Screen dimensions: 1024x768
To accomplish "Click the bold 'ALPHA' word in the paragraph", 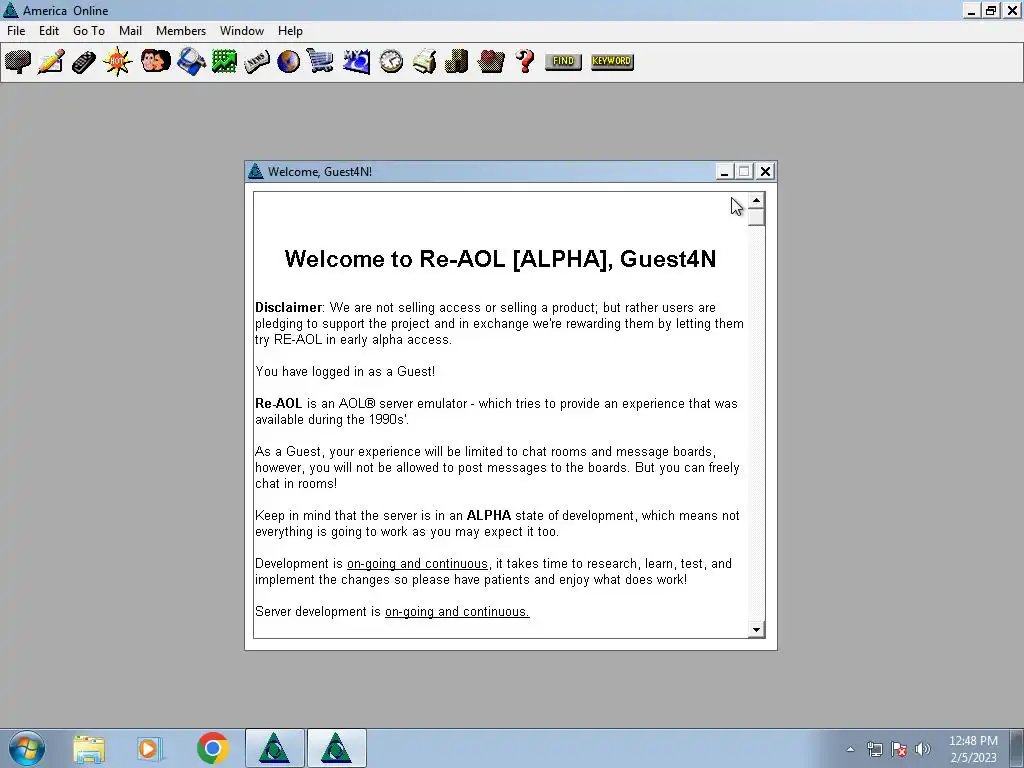I will [x=488, y=515].
